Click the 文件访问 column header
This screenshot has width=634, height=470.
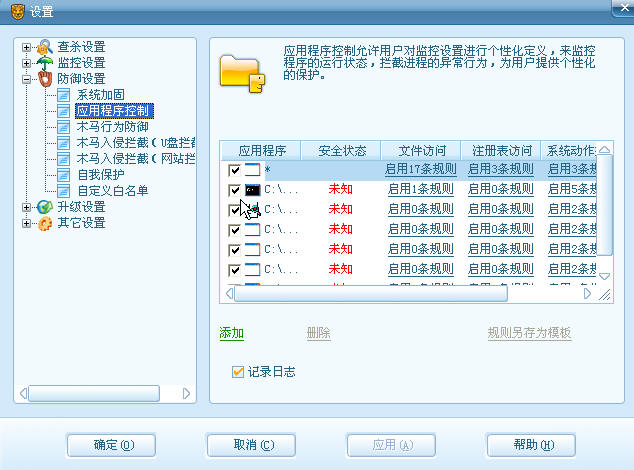(421, 151)
